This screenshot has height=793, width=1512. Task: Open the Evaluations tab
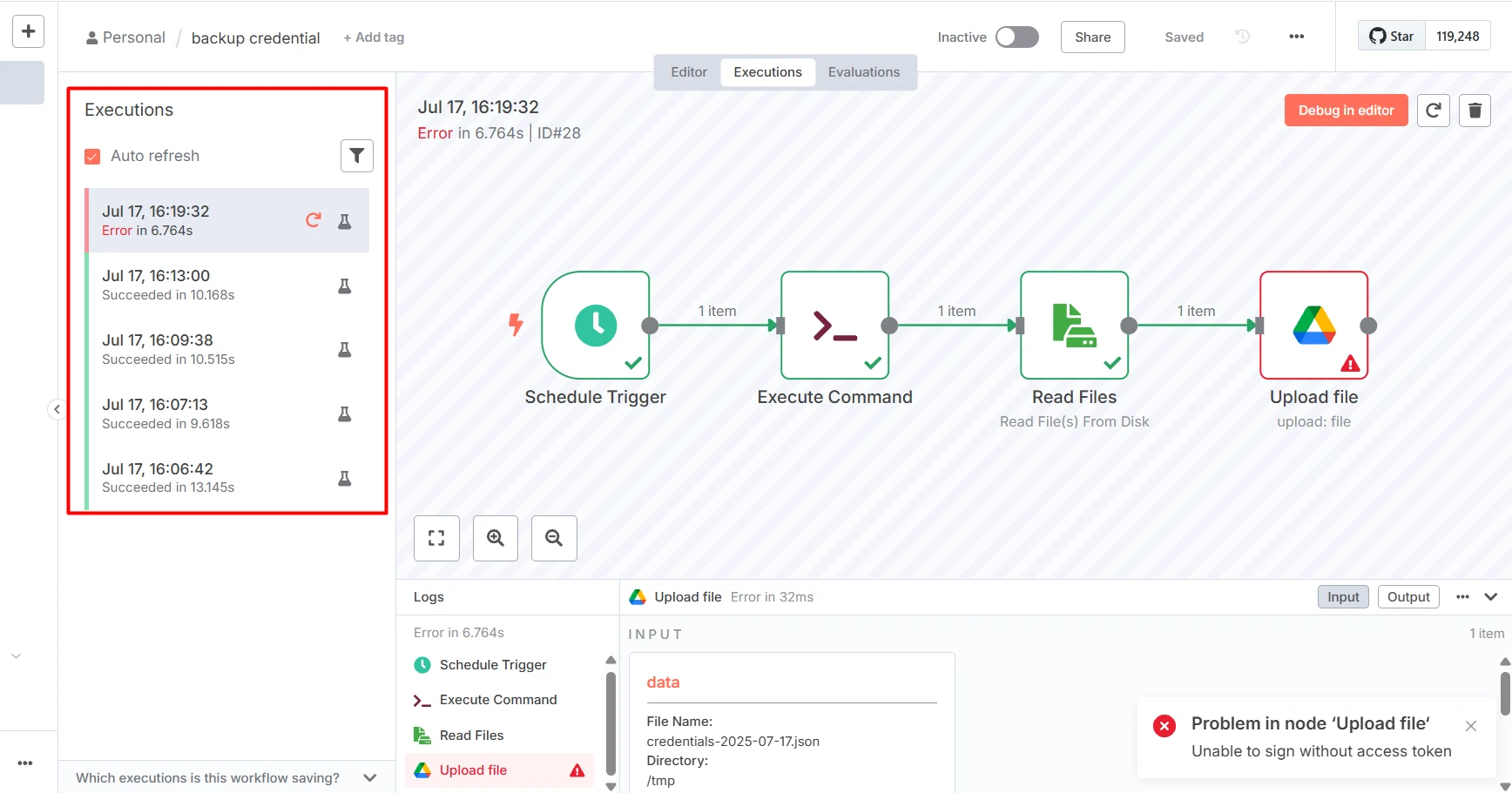click(x=864, y=72)
